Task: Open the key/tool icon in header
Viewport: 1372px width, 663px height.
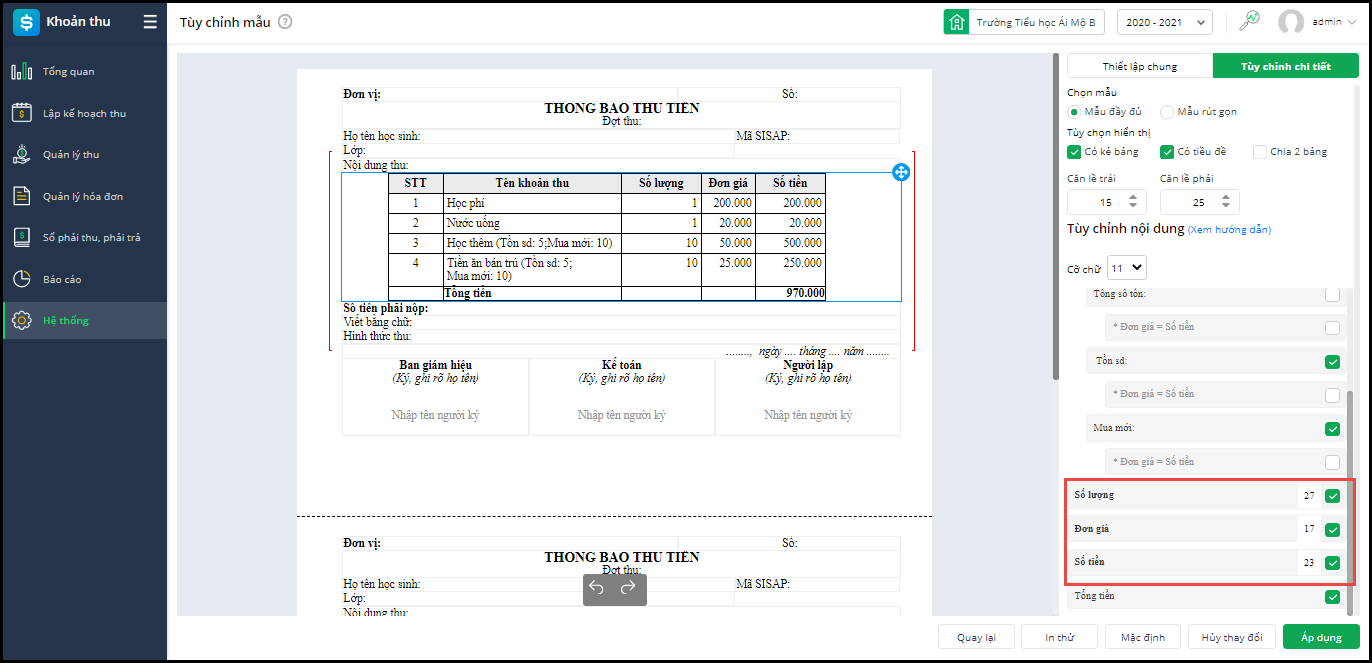Action: point(1249,21)
